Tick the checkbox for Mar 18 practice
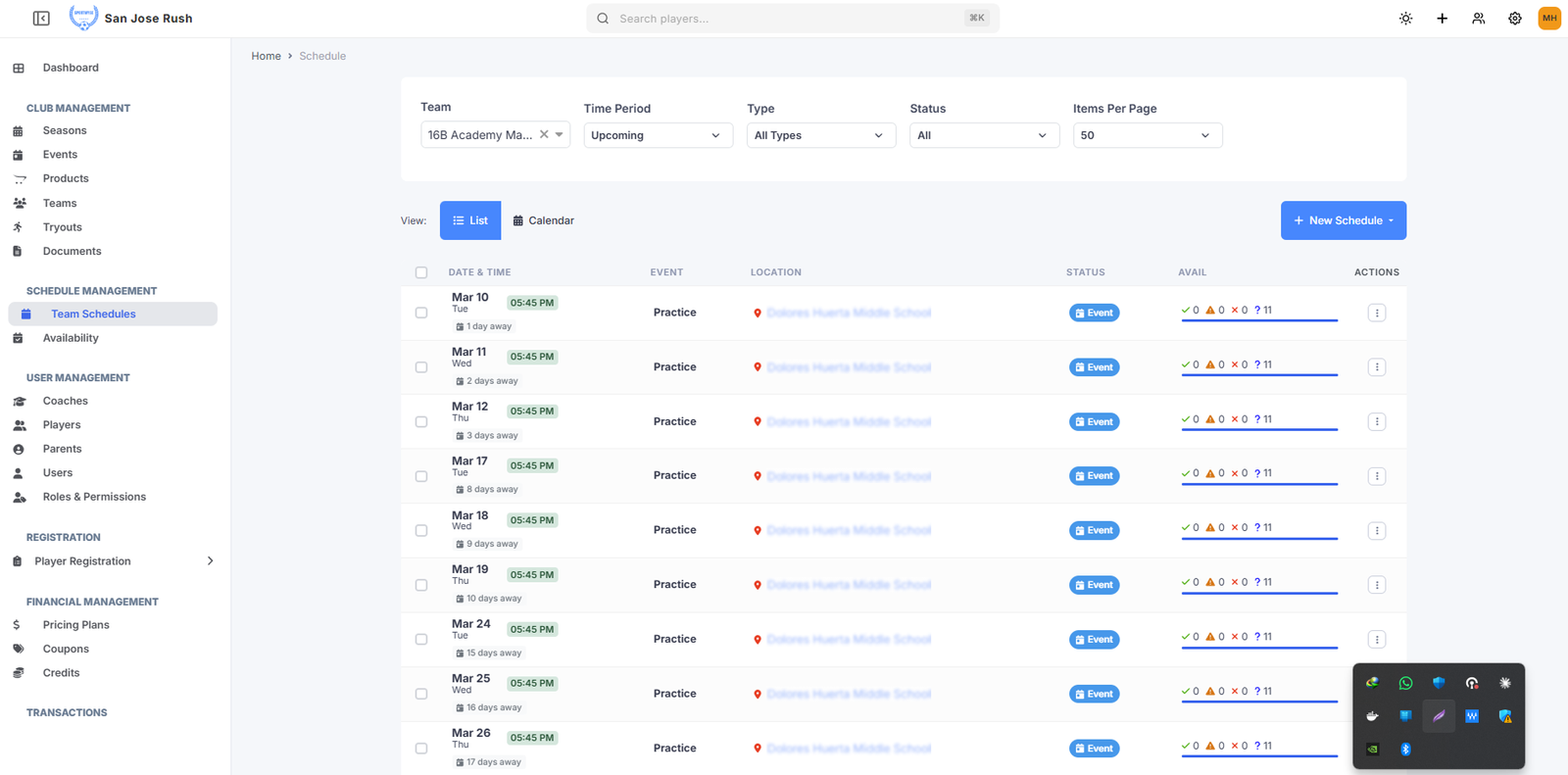The width and height of the screenshot is (1568, 775). (421, 530)
